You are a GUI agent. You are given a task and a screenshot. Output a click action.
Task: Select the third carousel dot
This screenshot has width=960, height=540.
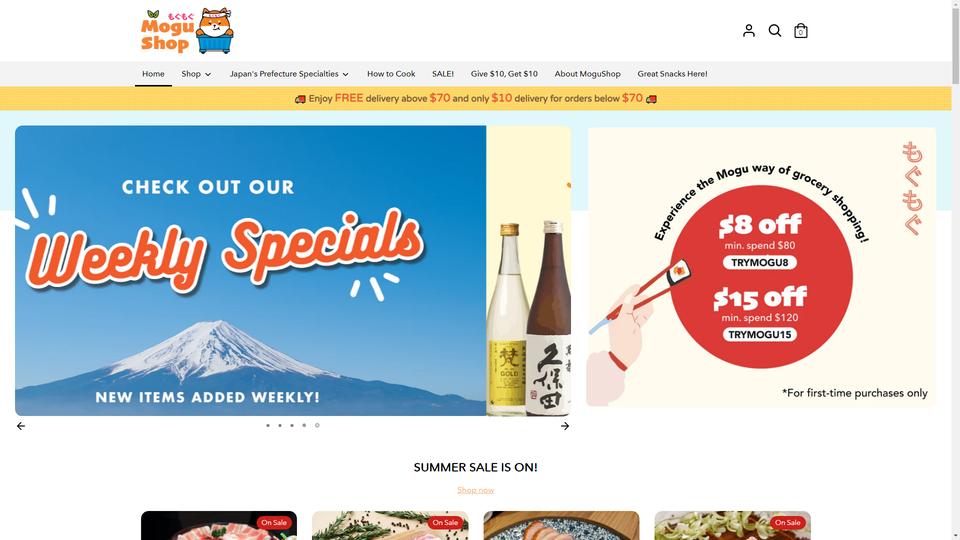tap(292, 425)
